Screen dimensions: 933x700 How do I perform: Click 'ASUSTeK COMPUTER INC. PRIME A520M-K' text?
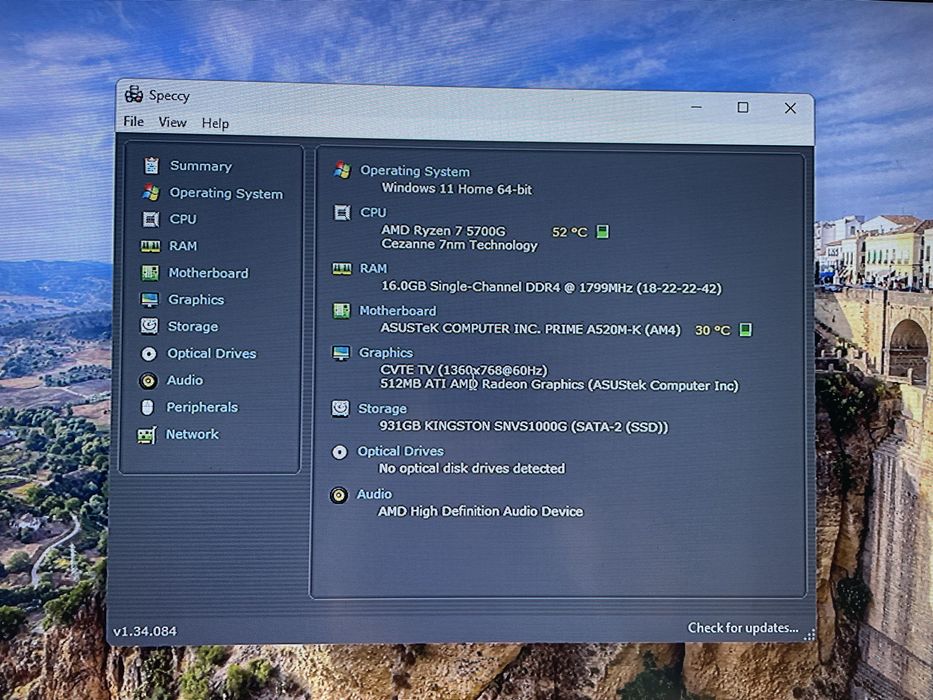click(x=530, y=329)
